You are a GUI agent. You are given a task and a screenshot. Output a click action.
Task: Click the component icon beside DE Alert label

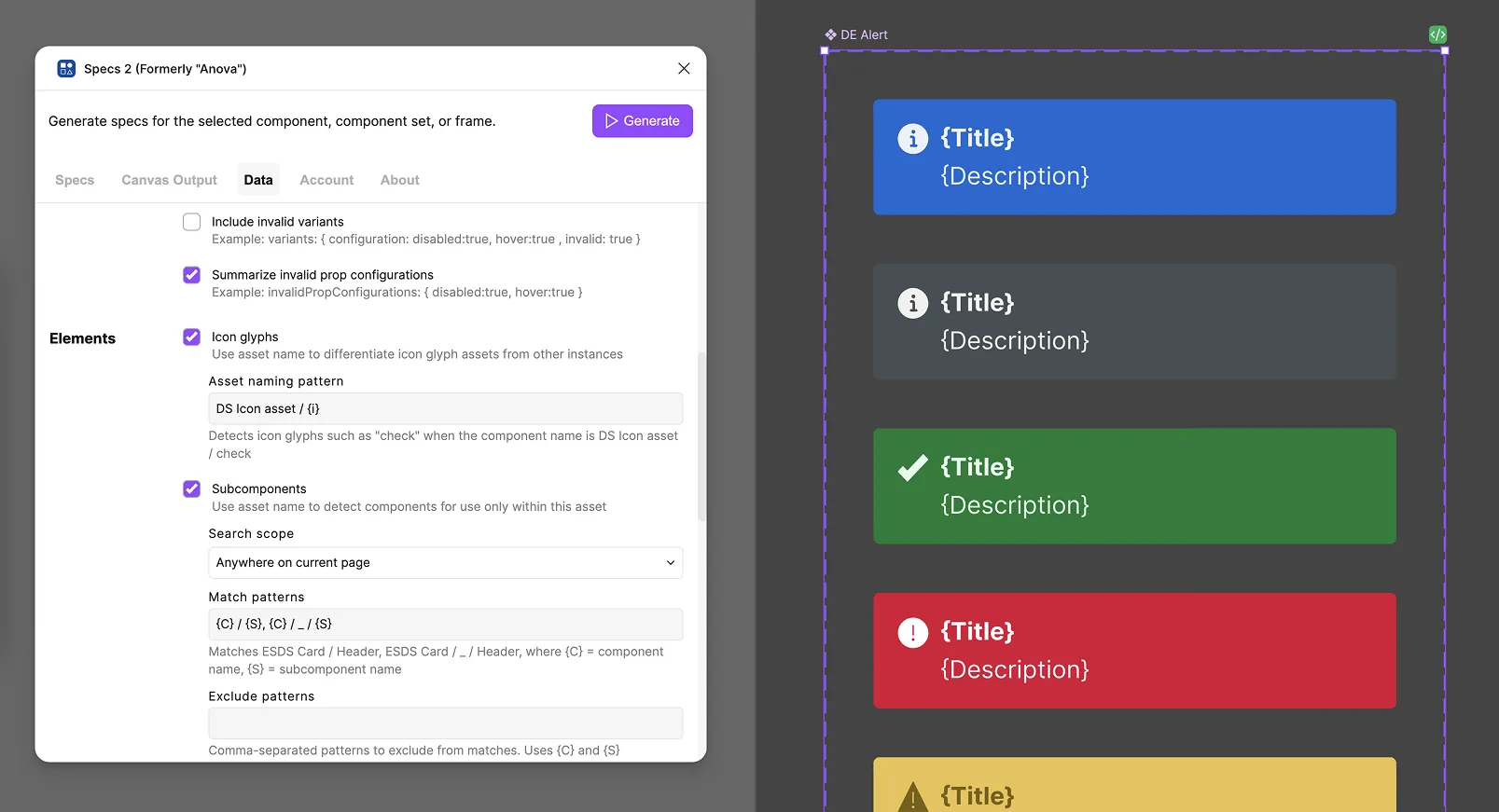tap(830, 34)
